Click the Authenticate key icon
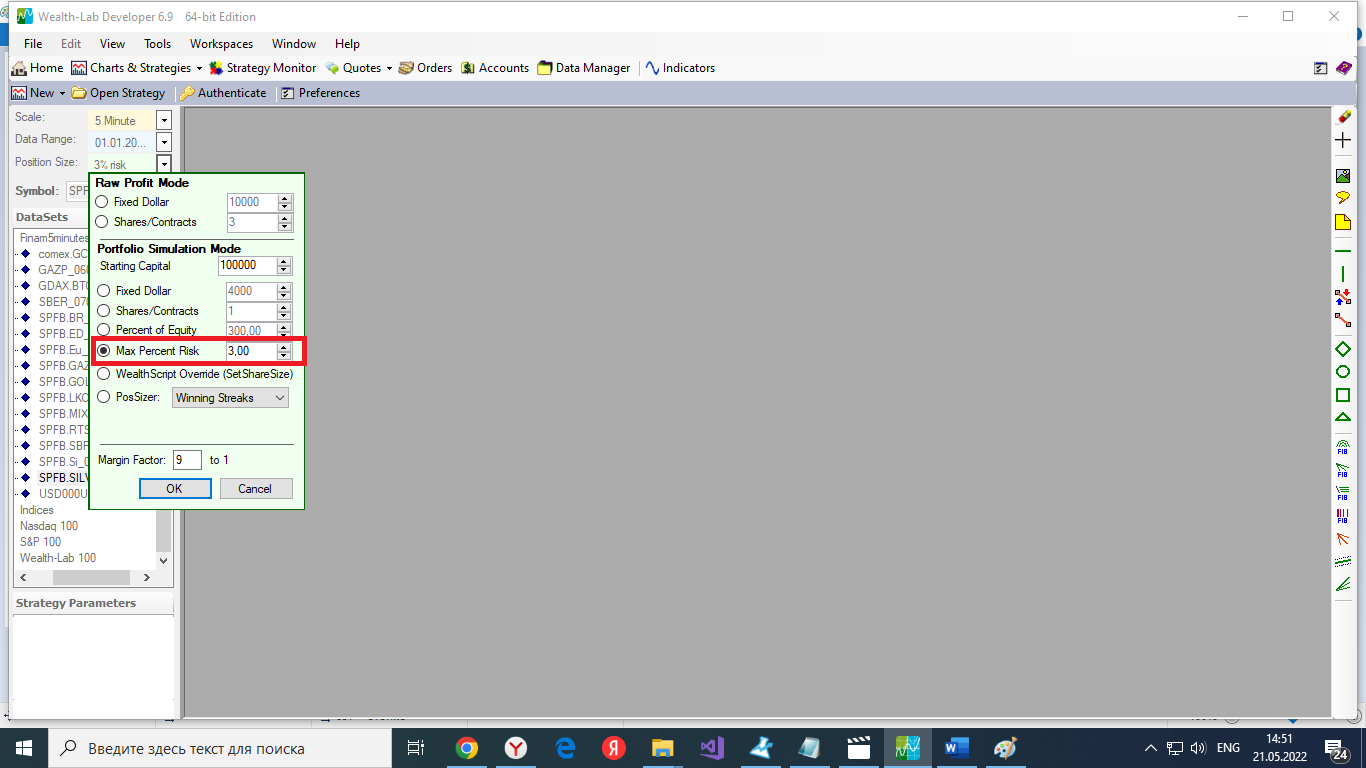Screen dimensions: 1366x768 click(187, 93)
